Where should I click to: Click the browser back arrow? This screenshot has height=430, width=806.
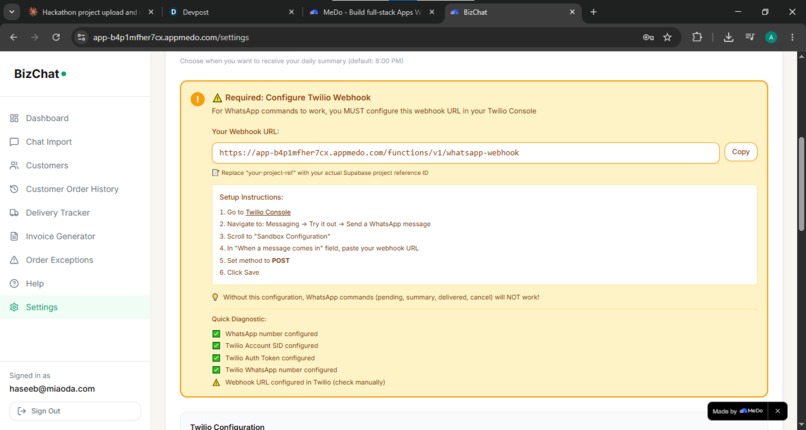[x=14, y=37]
